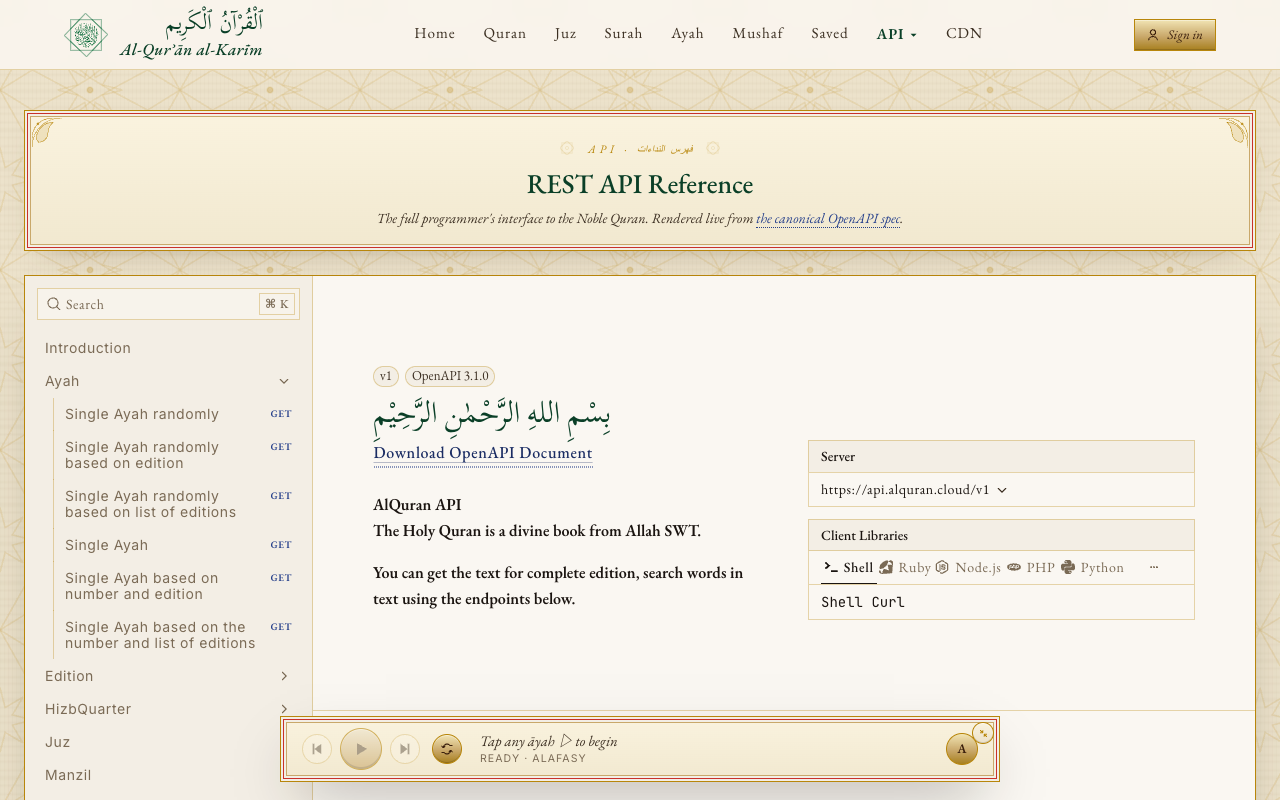1280x800 pixels.
Task: Switch to the PHP client library tab
Action: coord(1031,568)
